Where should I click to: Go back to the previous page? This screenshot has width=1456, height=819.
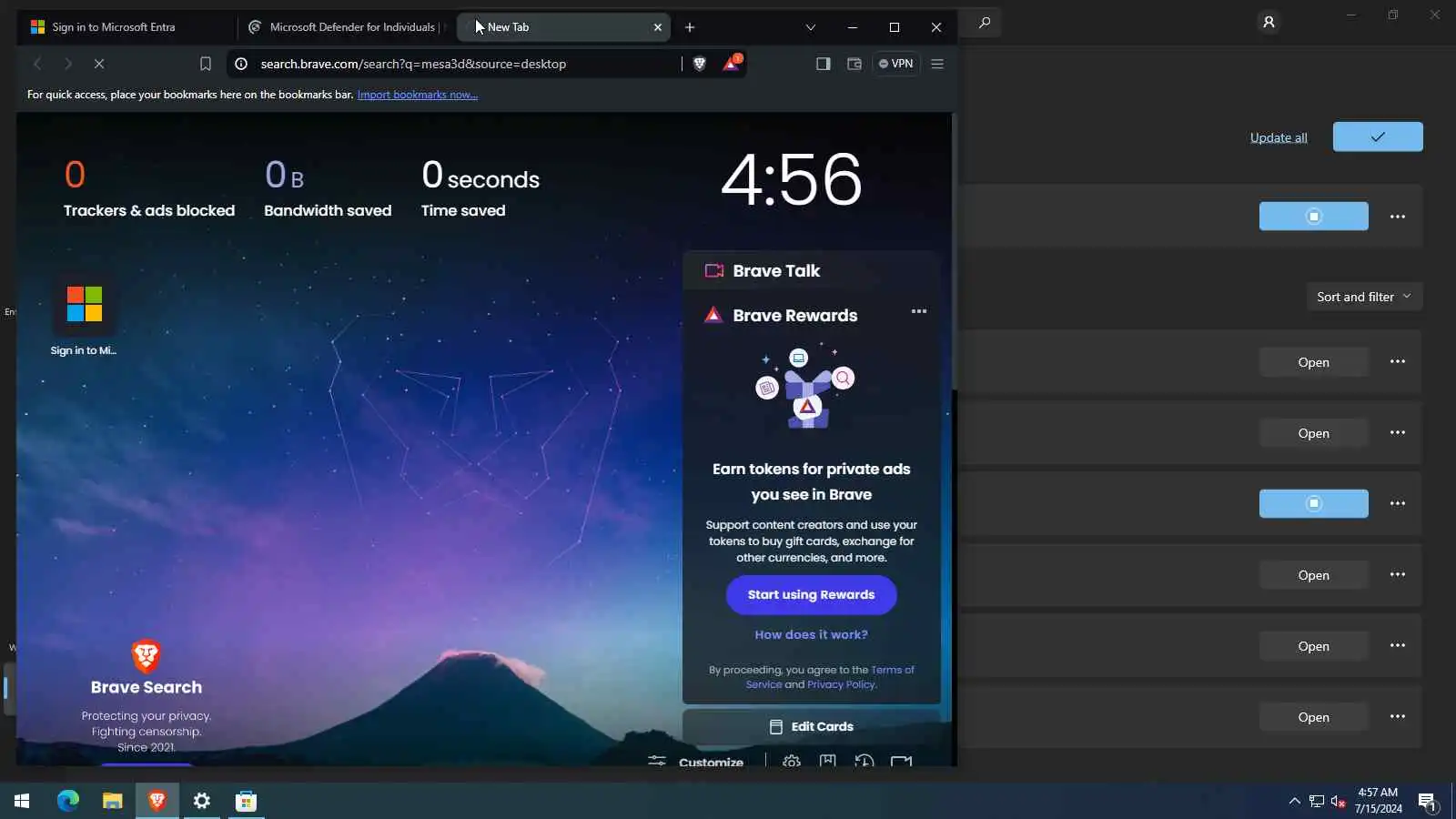coord(37,64)
